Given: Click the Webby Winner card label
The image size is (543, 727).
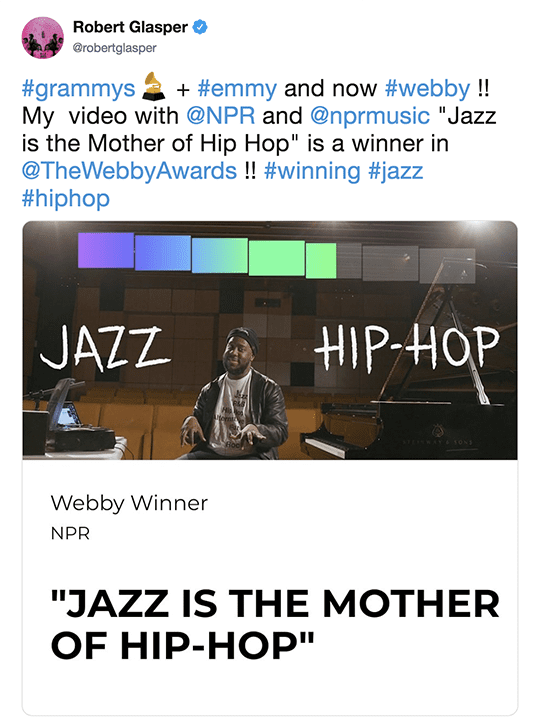Looking at the screenshot, I should click(129, 504).
